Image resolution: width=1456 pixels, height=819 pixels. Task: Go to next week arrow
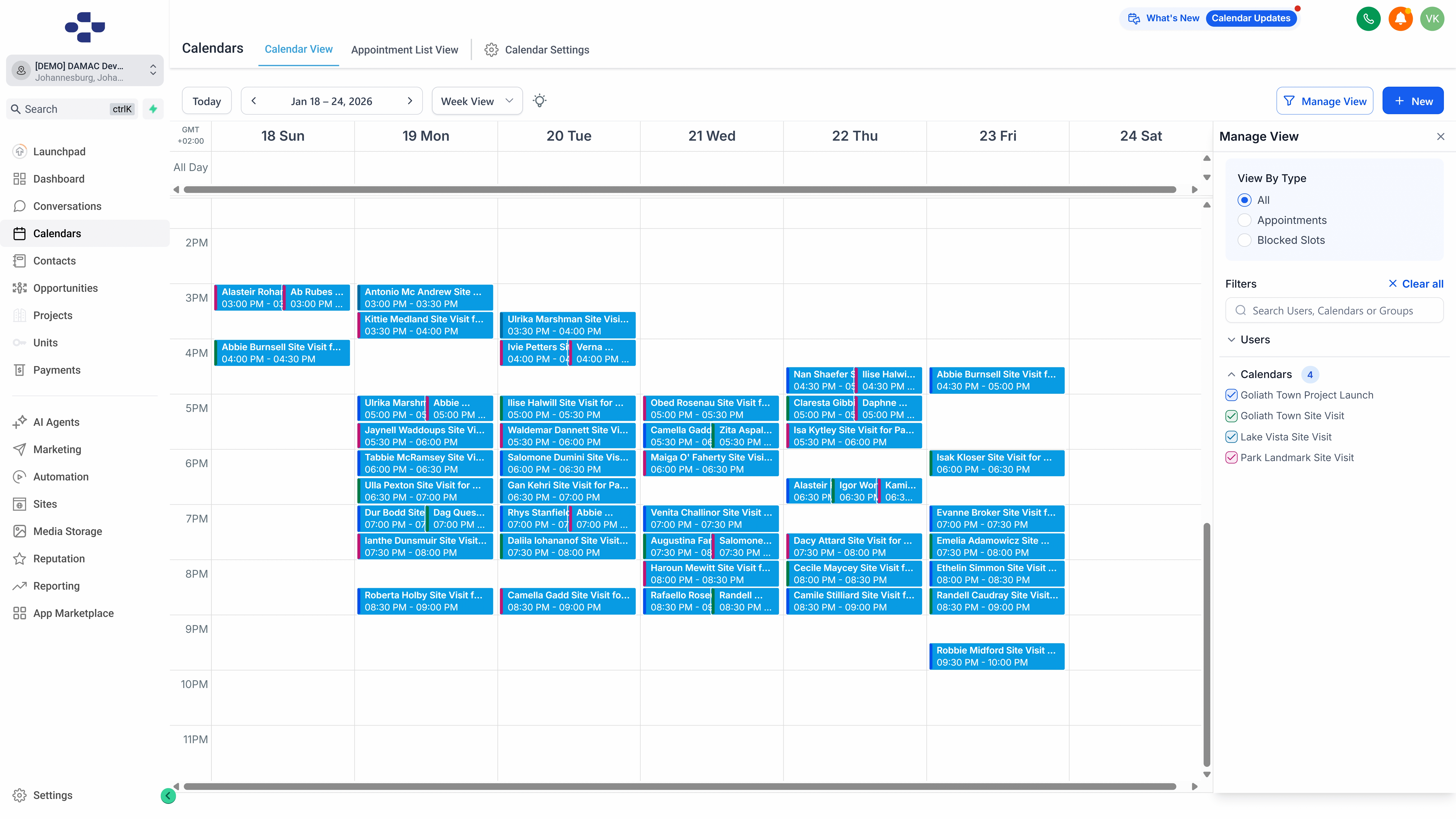[410, 101]
